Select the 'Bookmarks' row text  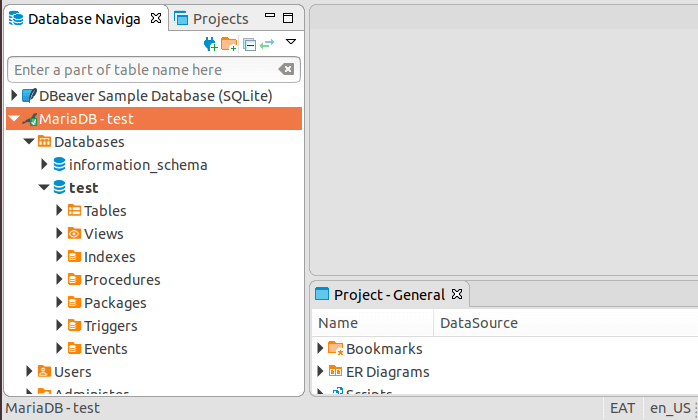384,349
